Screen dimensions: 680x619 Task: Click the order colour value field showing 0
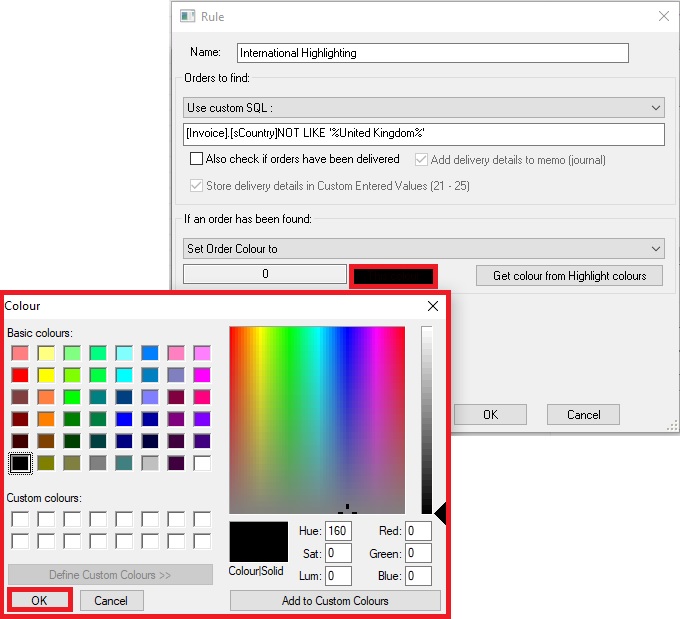coord(265,274)
